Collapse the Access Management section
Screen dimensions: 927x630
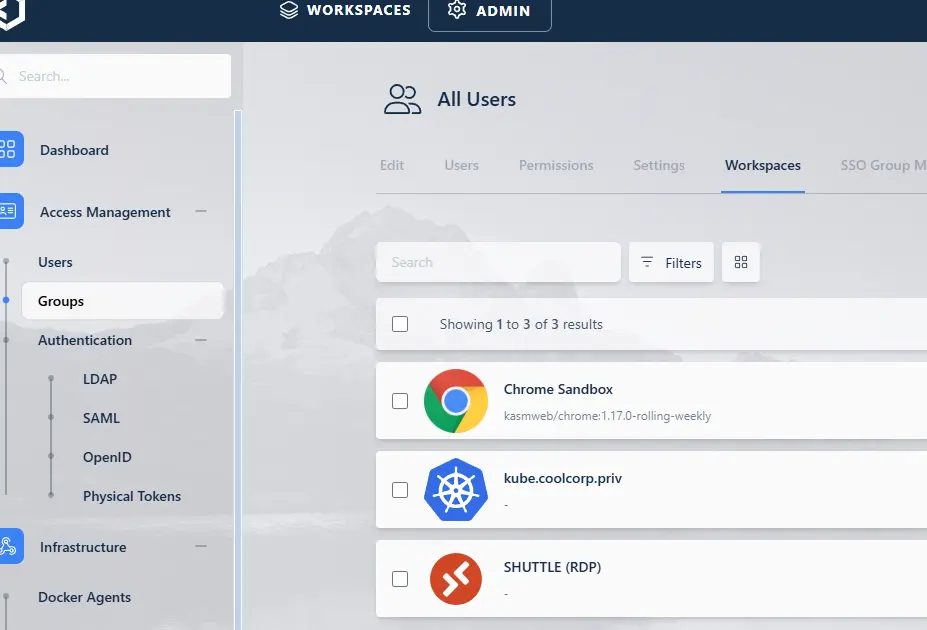(201, 212)
